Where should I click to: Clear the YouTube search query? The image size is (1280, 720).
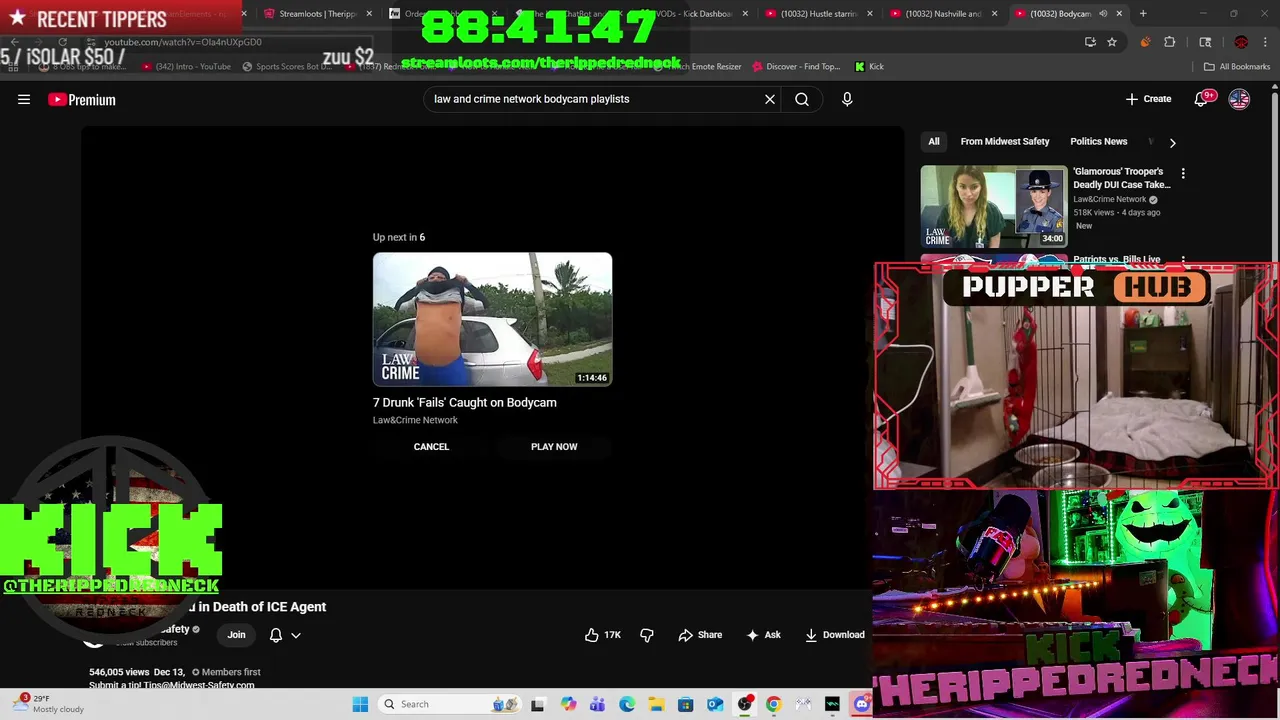tap(770, 99)
